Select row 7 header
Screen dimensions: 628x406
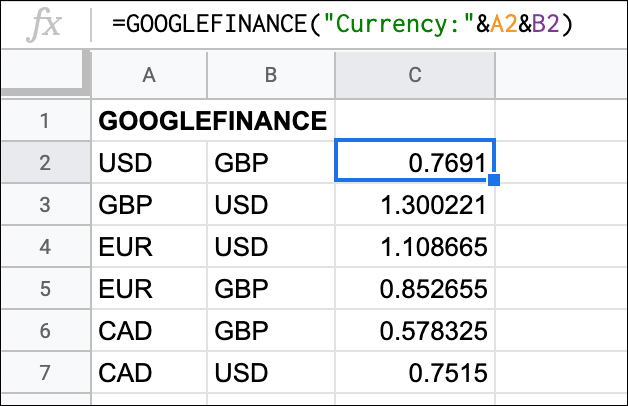coord(45,372)
